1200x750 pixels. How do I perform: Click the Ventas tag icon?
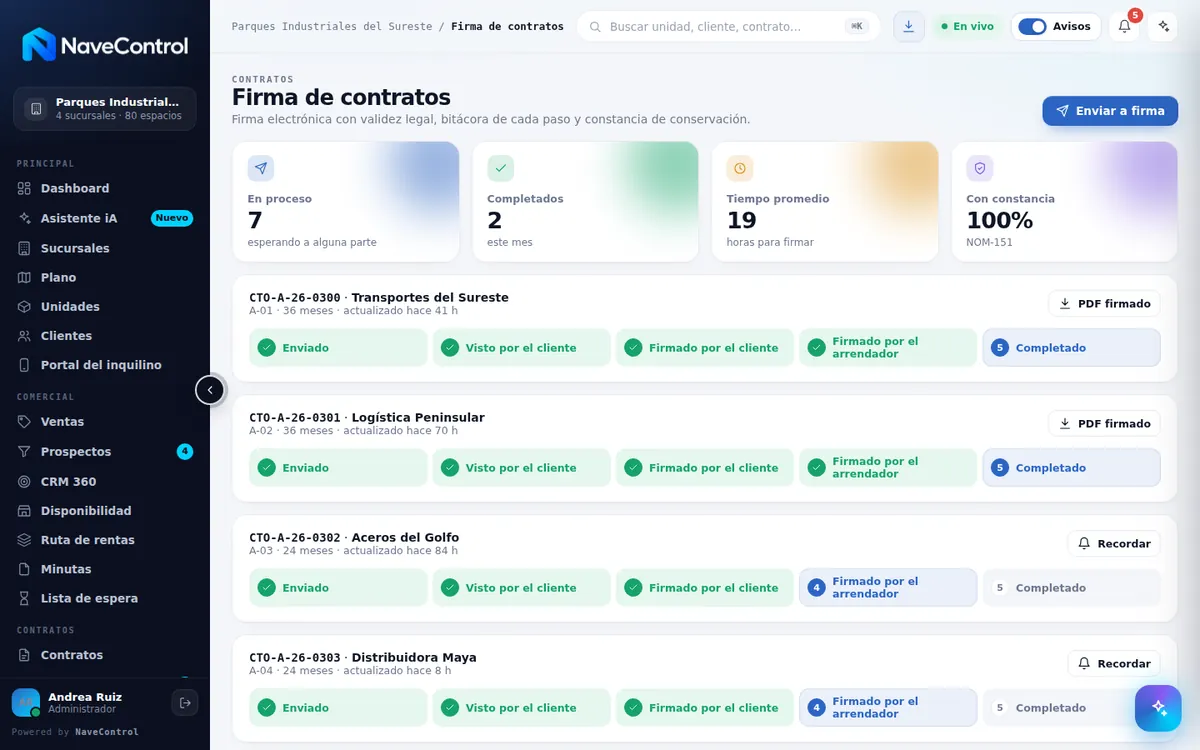25,422
